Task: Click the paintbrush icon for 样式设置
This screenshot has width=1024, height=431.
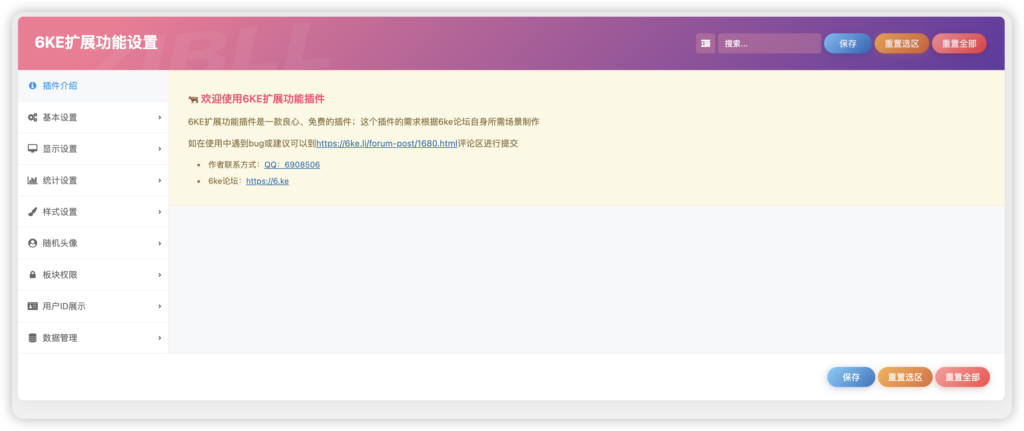Action: [33, 212]
